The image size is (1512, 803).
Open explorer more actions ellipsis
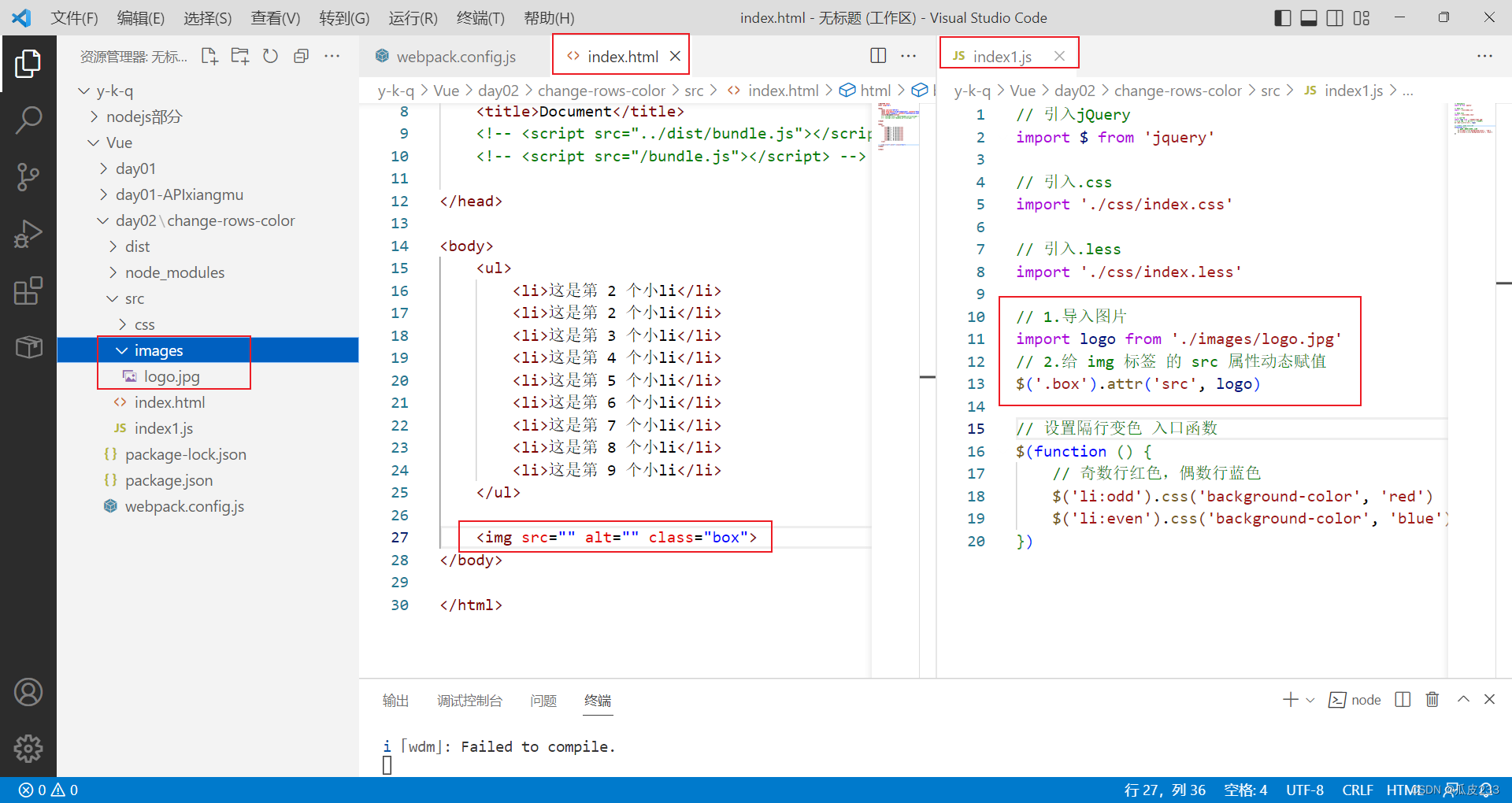pos(332,56)
